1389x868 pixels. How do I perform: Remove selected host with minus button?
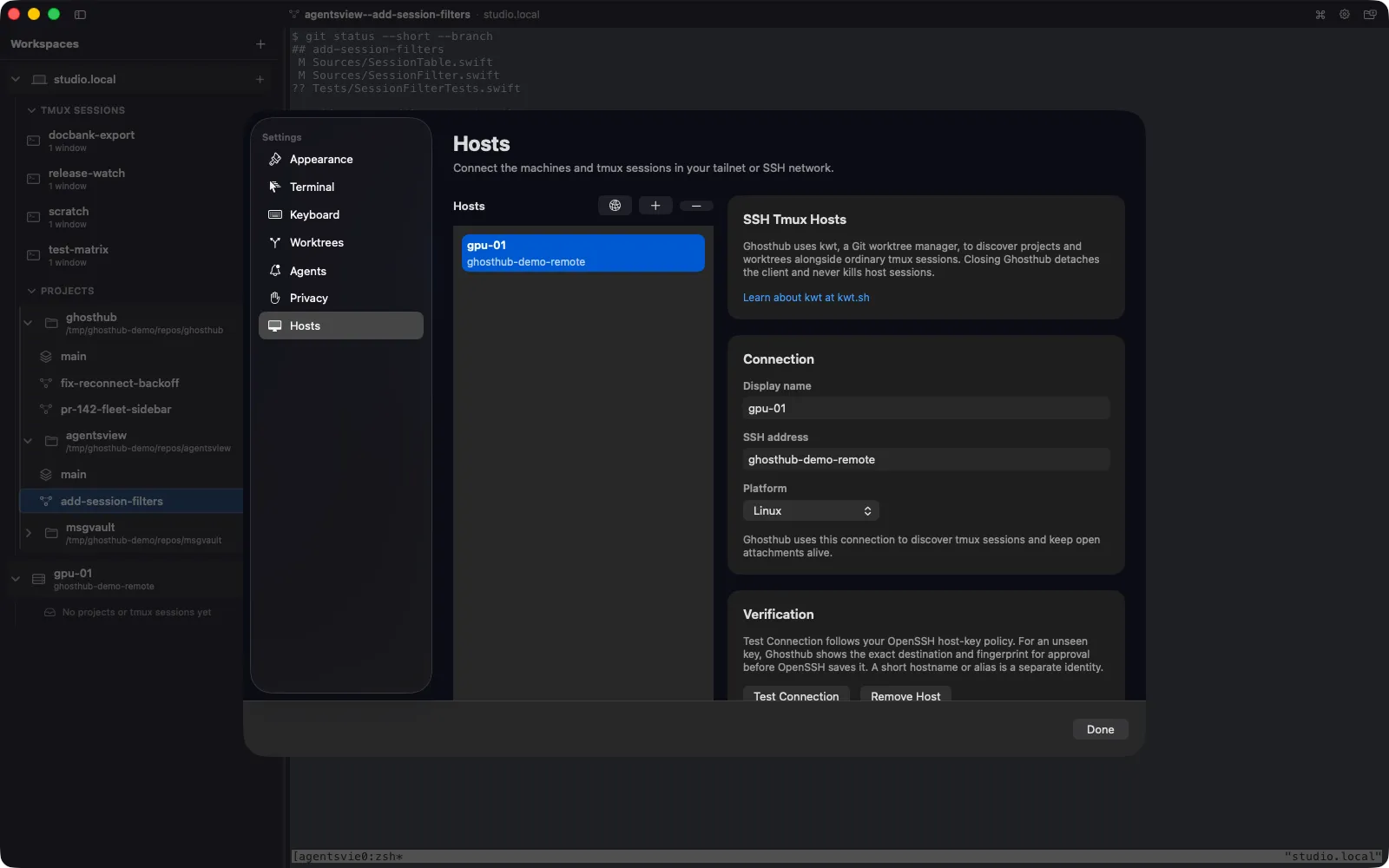coord(696,206)
